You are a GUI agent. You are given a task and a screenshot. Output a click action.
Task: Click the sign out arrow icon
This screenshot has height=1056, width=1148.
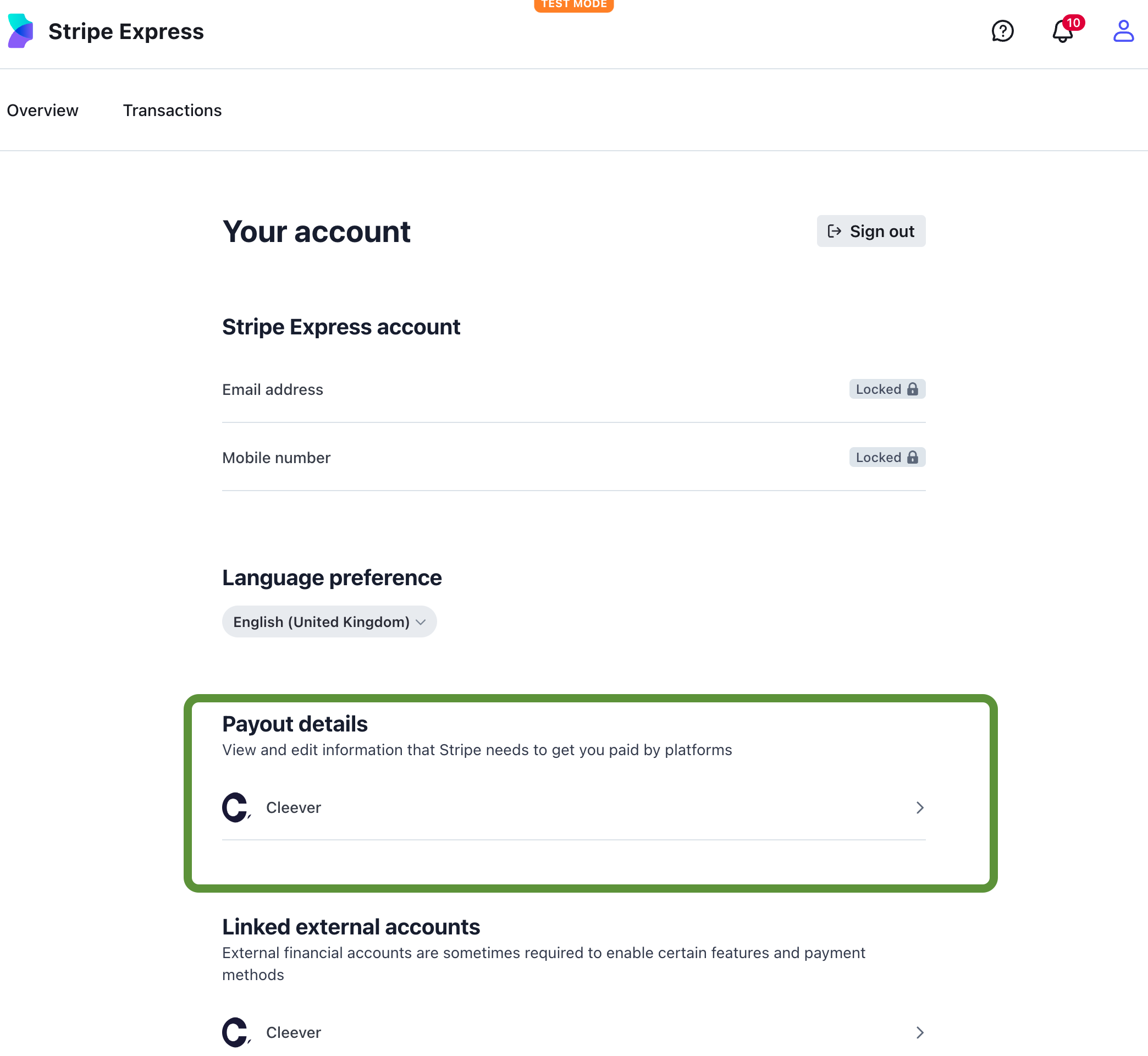[835, 231]
